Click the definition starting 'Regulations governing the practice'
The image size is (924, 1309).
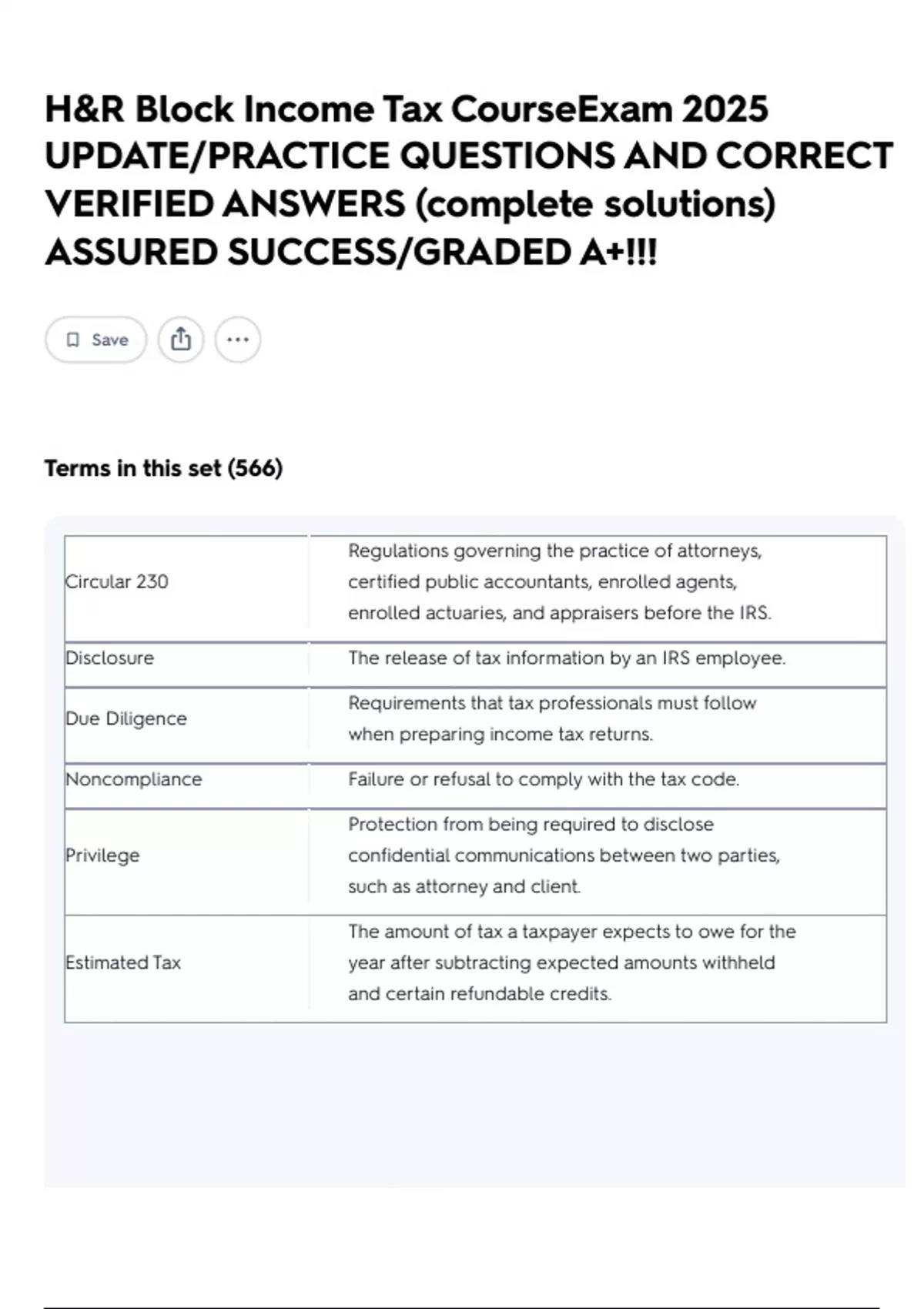[x=559, y=582]
